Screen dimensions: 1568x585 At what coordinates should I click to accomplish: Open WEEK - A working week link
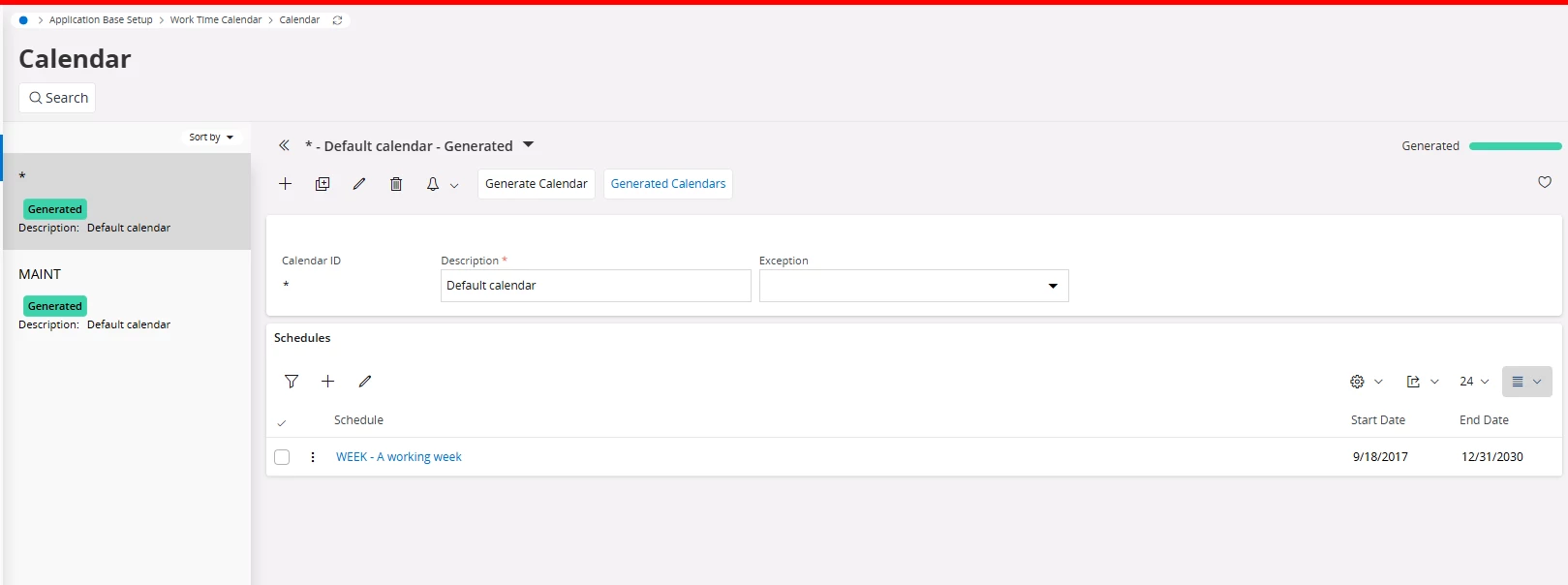[x=399, y=457]
